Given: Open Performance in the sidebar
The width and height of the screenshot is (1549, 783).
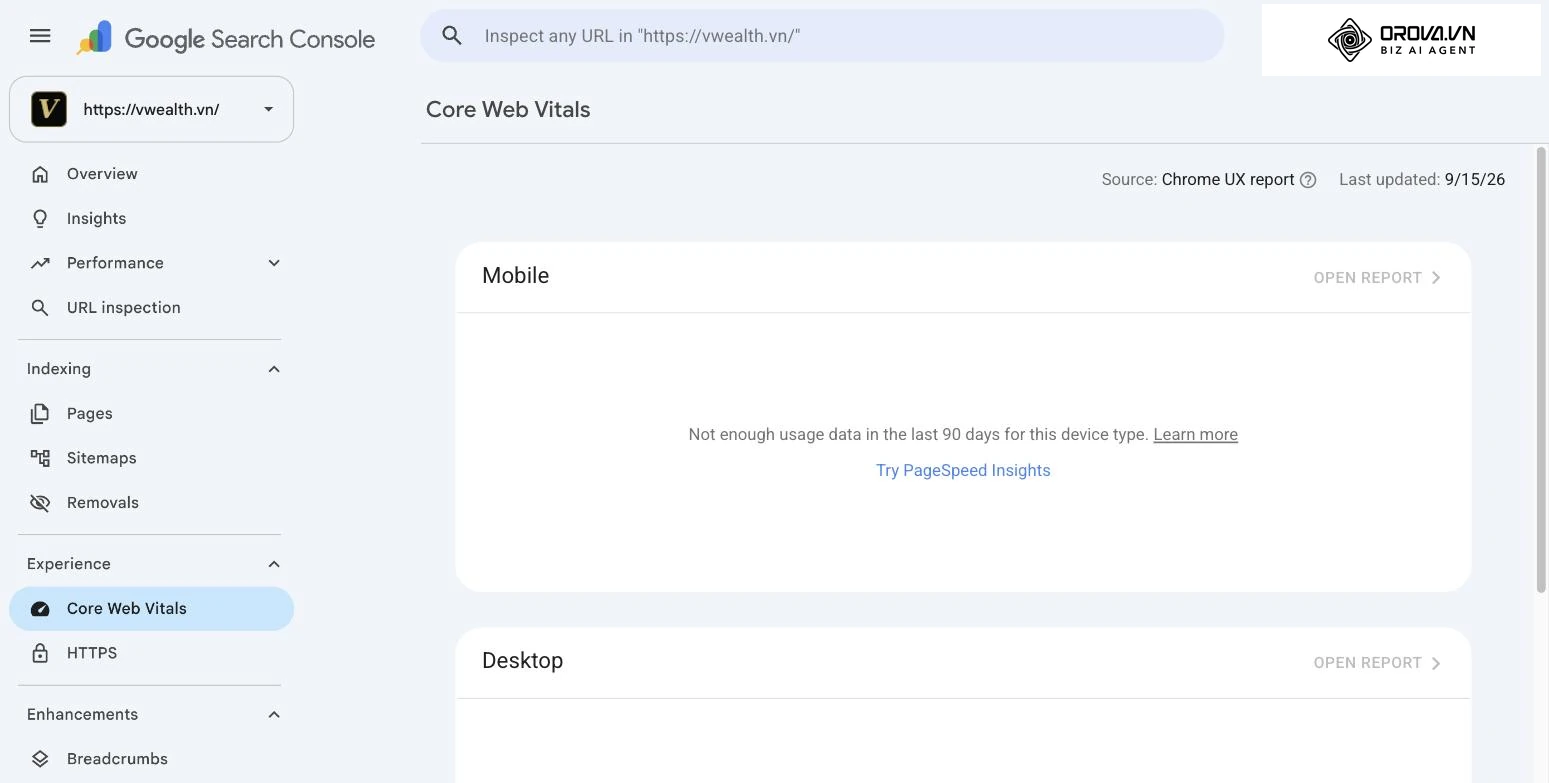Looking at the screenshot, I should click(152, 263).
